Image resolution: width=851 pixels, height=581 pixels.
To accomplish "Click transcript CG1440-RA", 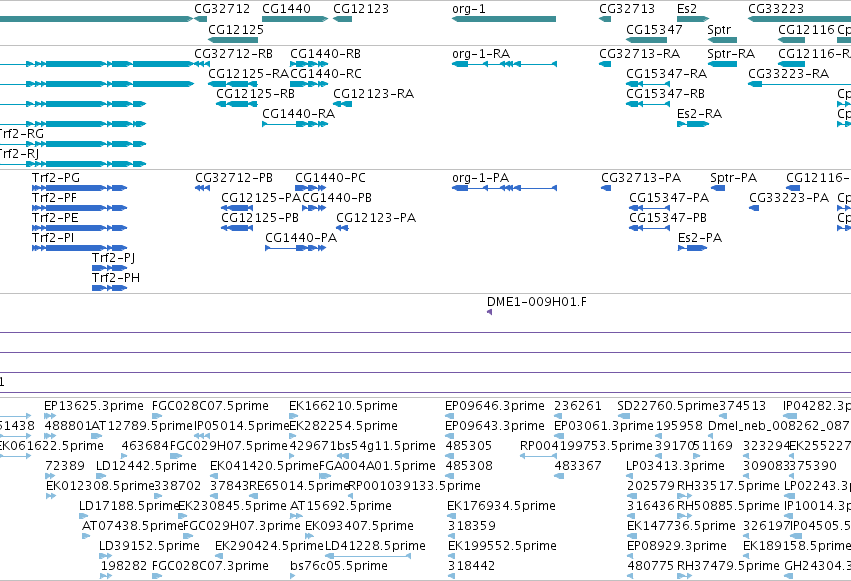I will tap(299, 114).
